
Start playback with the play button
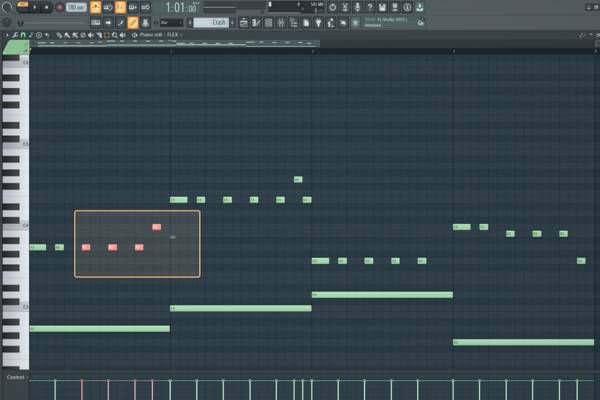point(35,7)
